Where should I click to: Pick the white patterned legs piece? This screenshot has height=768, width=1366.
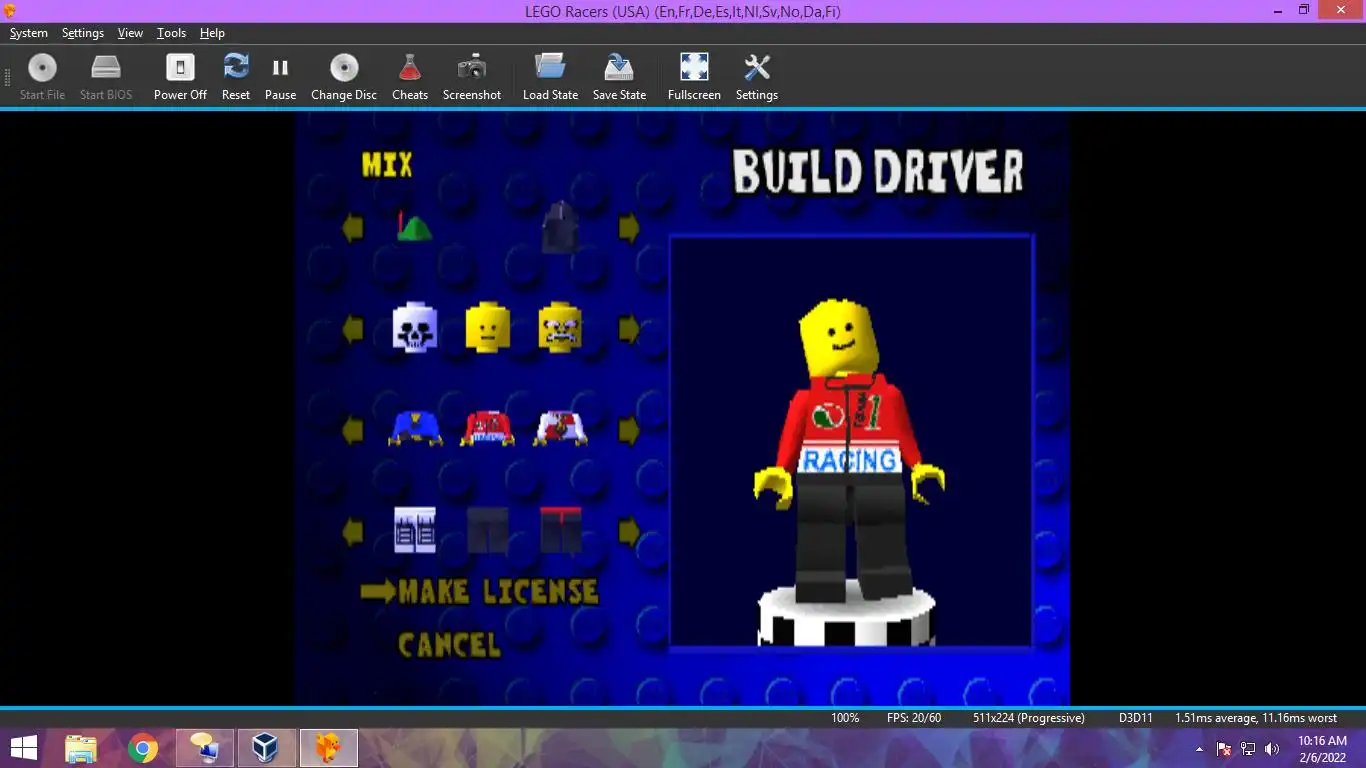(x=415, y=530)
